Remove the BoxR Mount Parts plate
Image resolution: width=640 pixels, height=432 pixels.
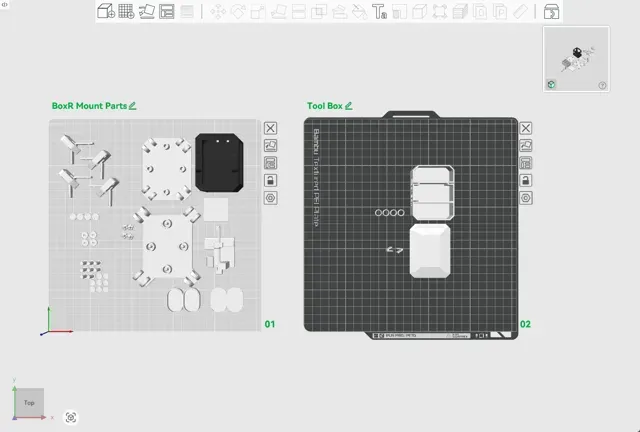tap(270, 128)
